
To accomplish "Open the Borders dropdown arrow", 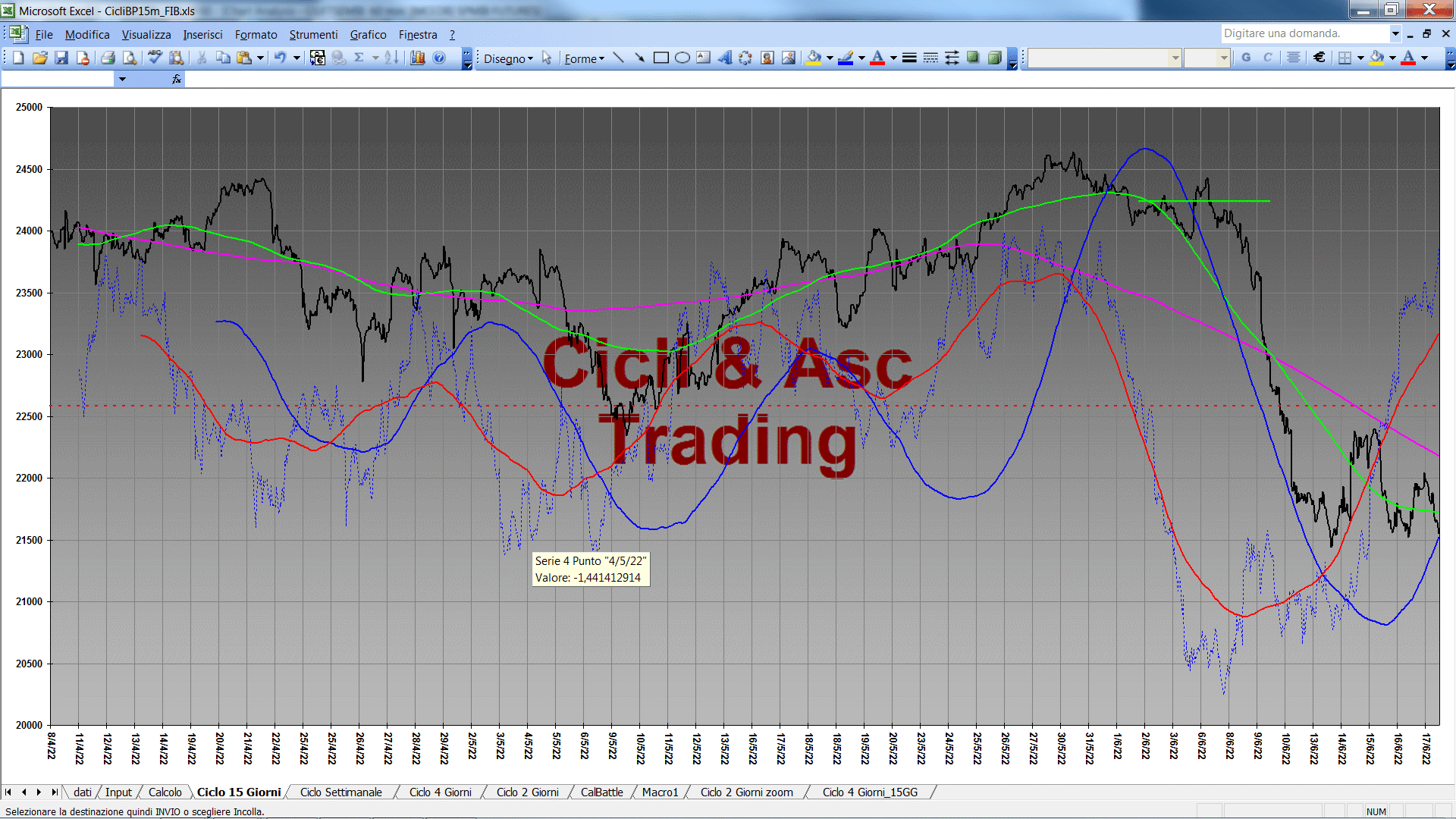I will coord(1360,58).
